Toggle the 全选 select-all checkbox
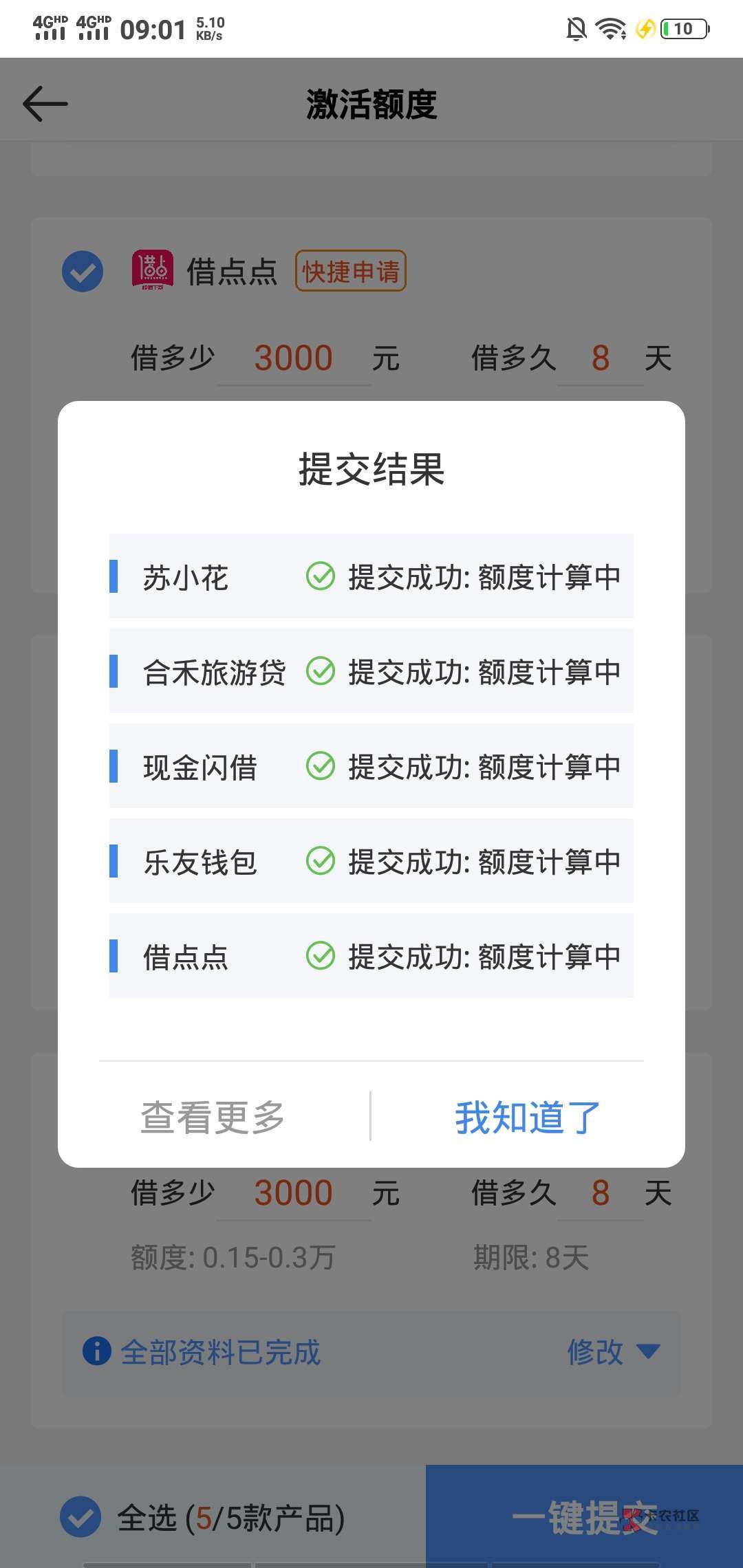The image size is (743, 1568). 80,1516
